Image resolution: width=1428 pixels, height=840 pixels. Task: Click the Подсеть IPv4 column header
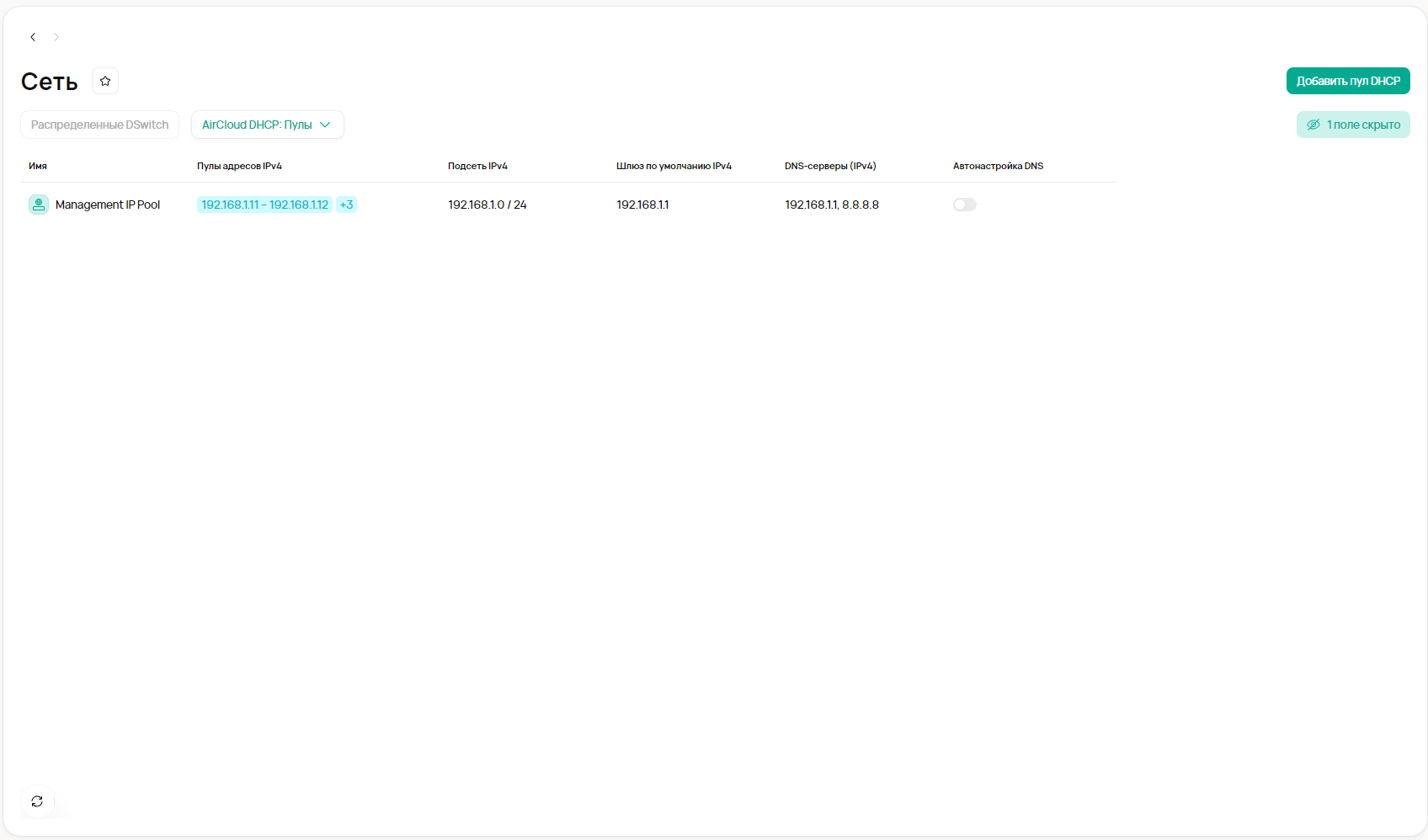pyautogui.click(x=477, y=166)
